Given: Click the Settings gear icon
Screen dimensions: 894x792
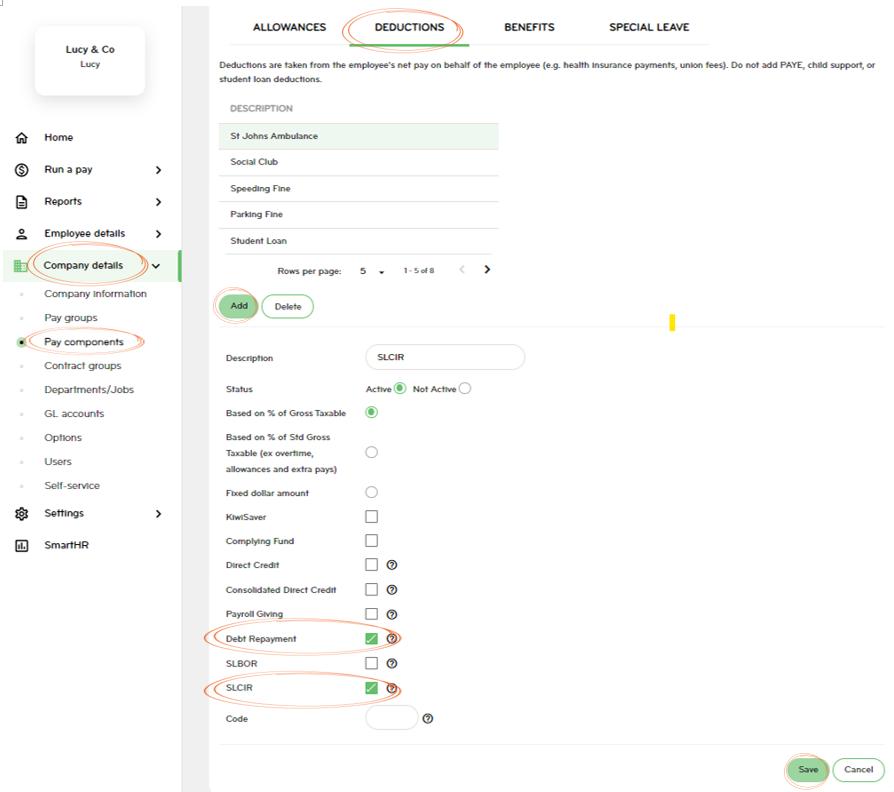Looking at the screenshot, I should pos(22,514).
